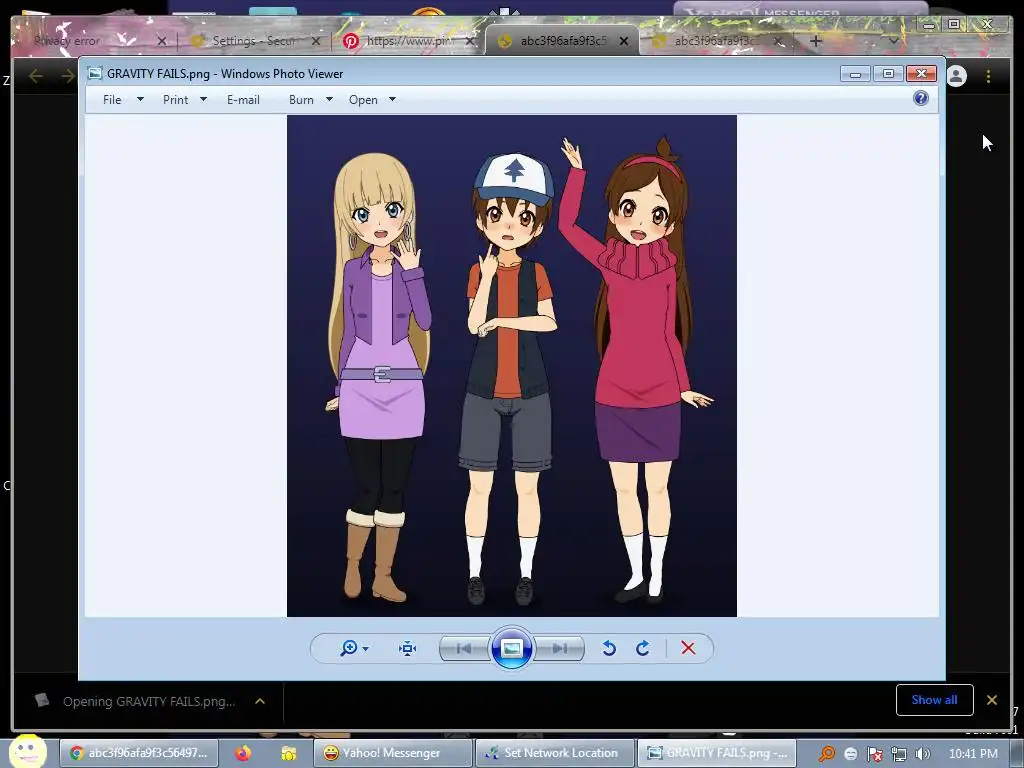This screenshot has width=1024, height=768.
Task: Click the 10:41 PM system clock
Action: tap(973, 753)
